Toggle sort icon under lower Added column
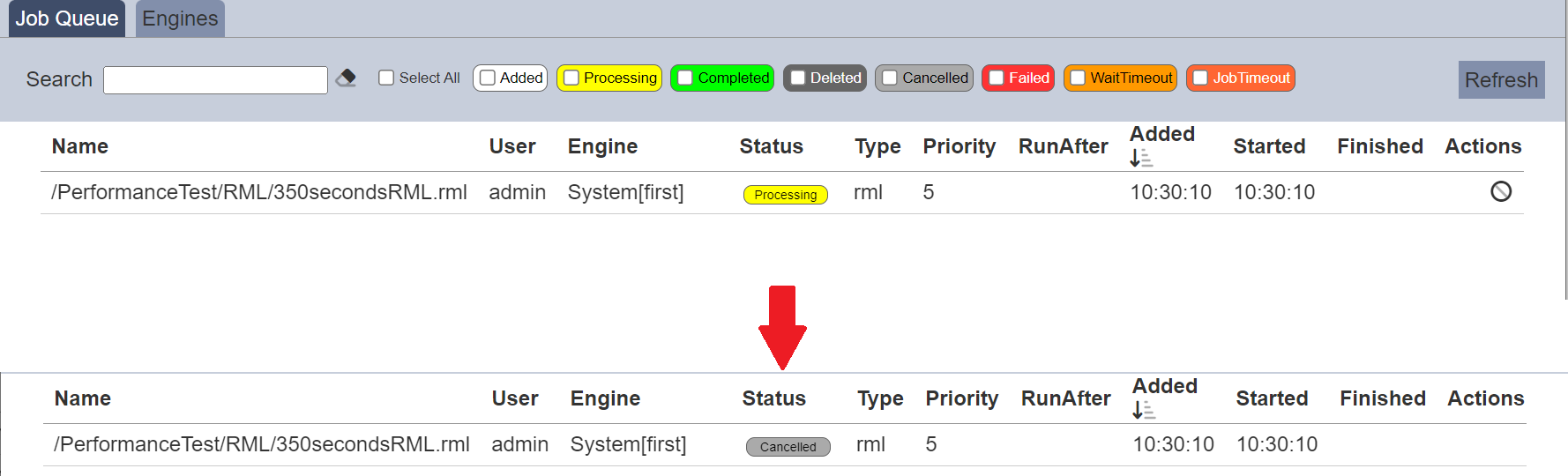 1144,410
